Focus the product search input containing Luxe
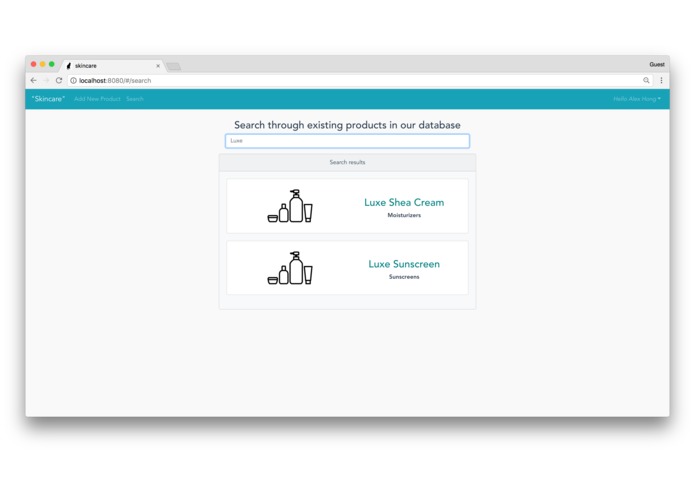This screenshot has height=494, width=695. [347, 141]
